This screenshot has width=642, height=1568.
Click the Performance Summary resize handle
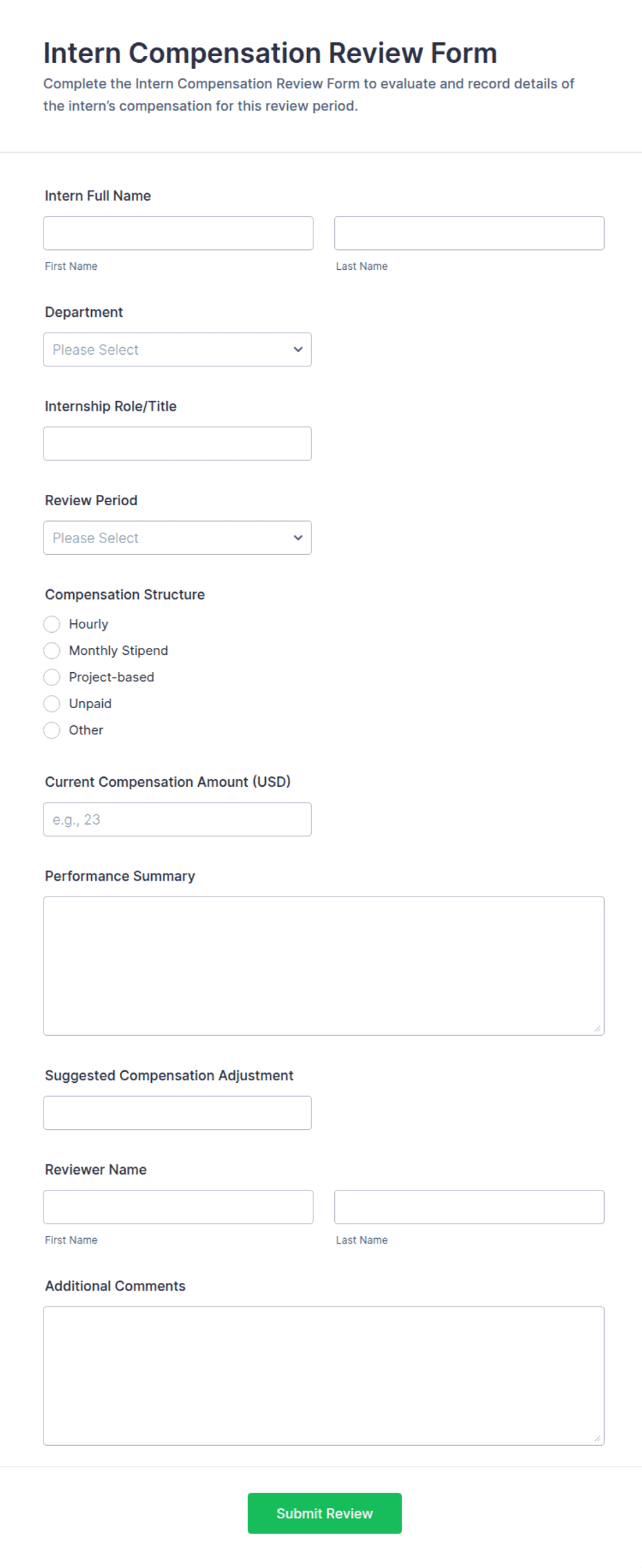[597, 1028]
